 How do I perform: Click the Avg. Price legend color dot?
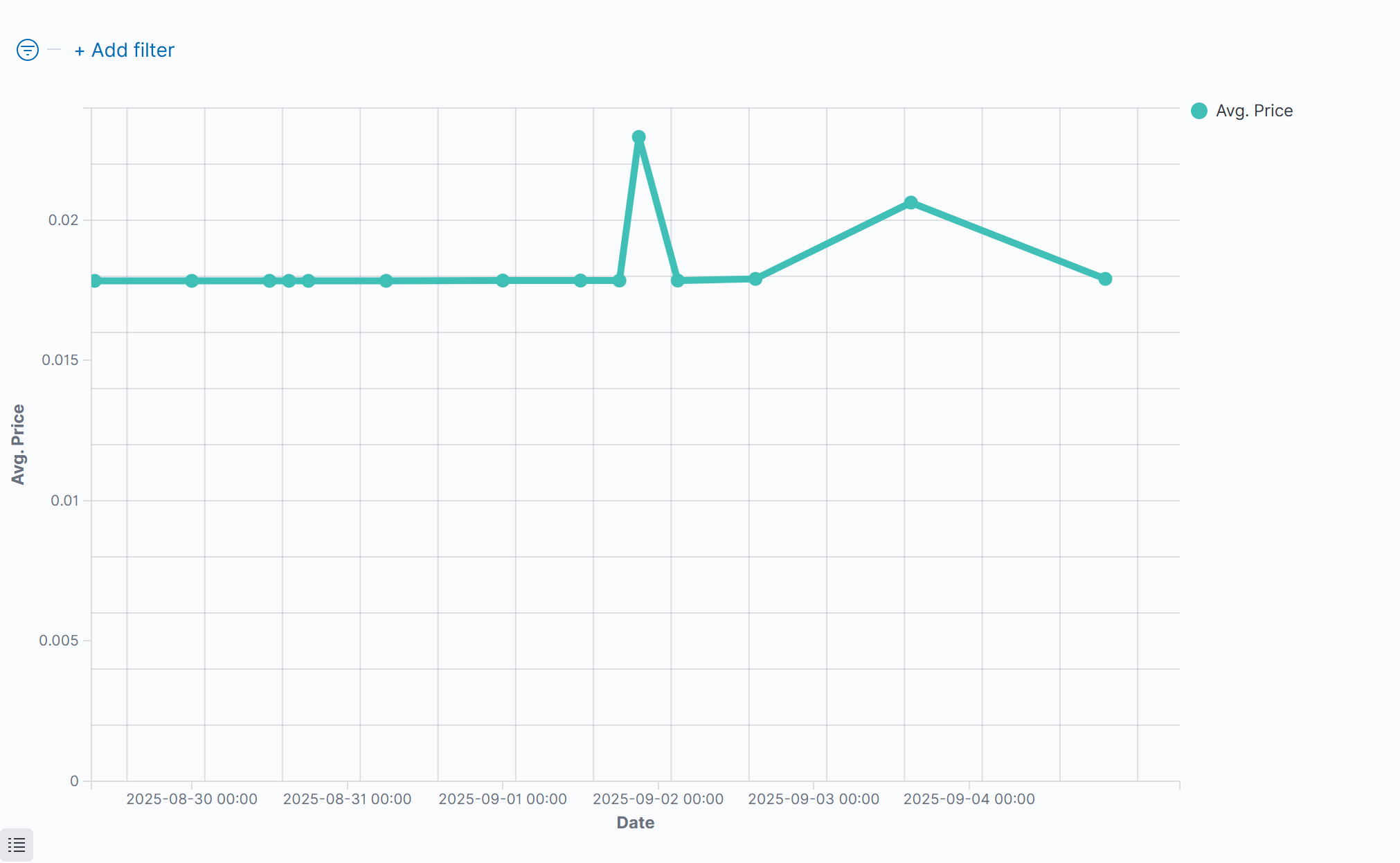1199,111
